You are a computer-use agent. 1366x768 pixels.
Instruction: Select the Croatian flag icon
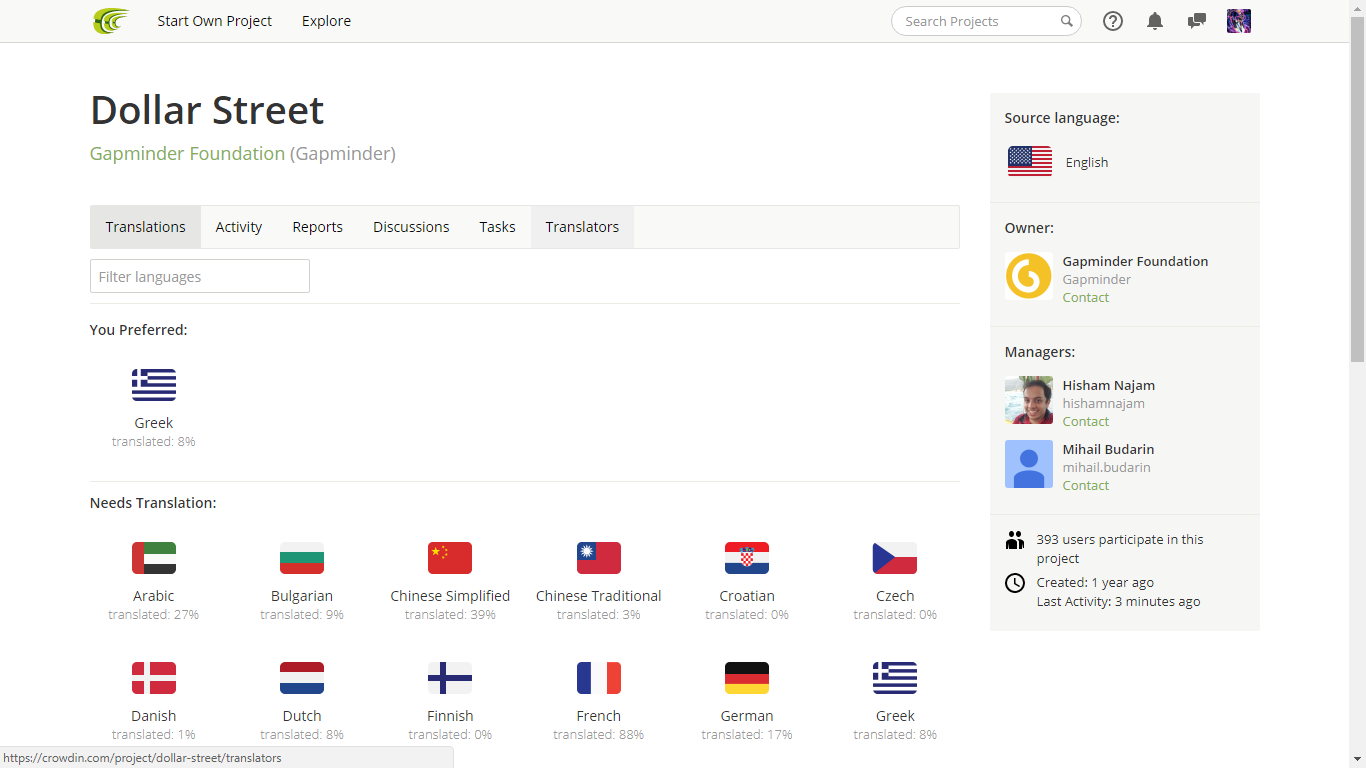(747, 558)
